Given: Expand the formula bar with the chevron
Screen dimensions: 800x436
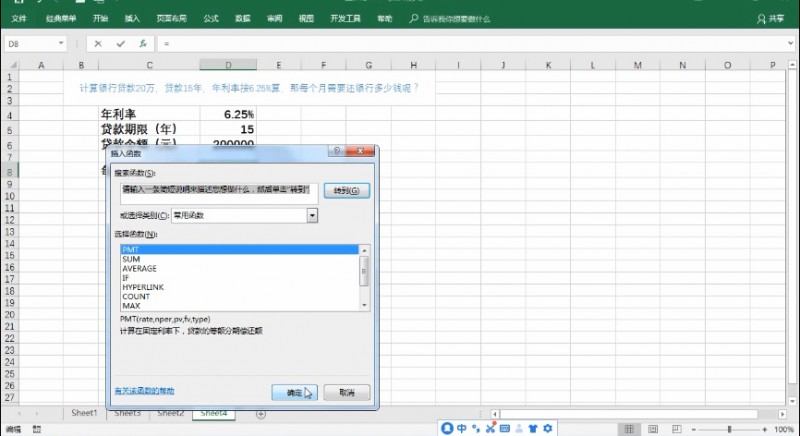Looking at the screenshot, I should [x=790, y=44].
